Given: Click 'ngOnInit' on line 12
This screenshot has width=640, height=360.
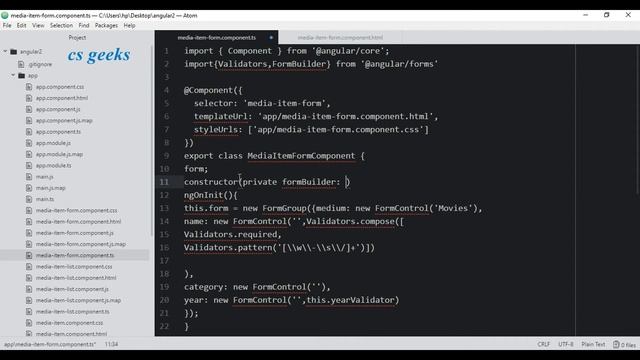Looking at the screenshot, I should [x=203, y=195].
